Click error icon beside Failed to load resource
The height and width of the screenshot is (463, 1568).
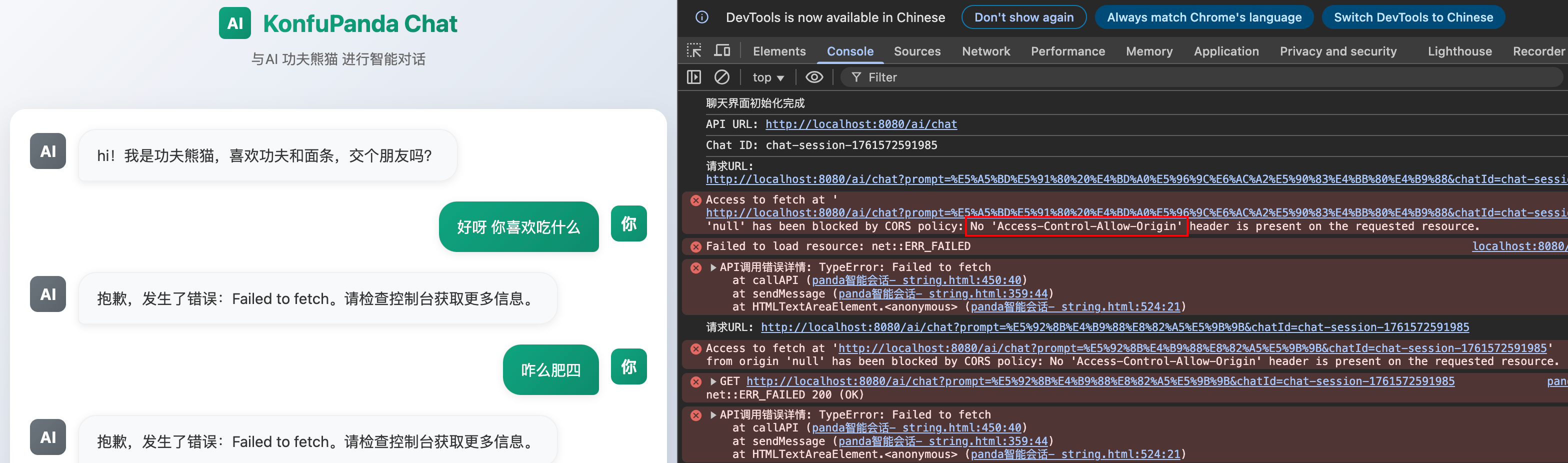pyautogui.click(x=695, y=246)
